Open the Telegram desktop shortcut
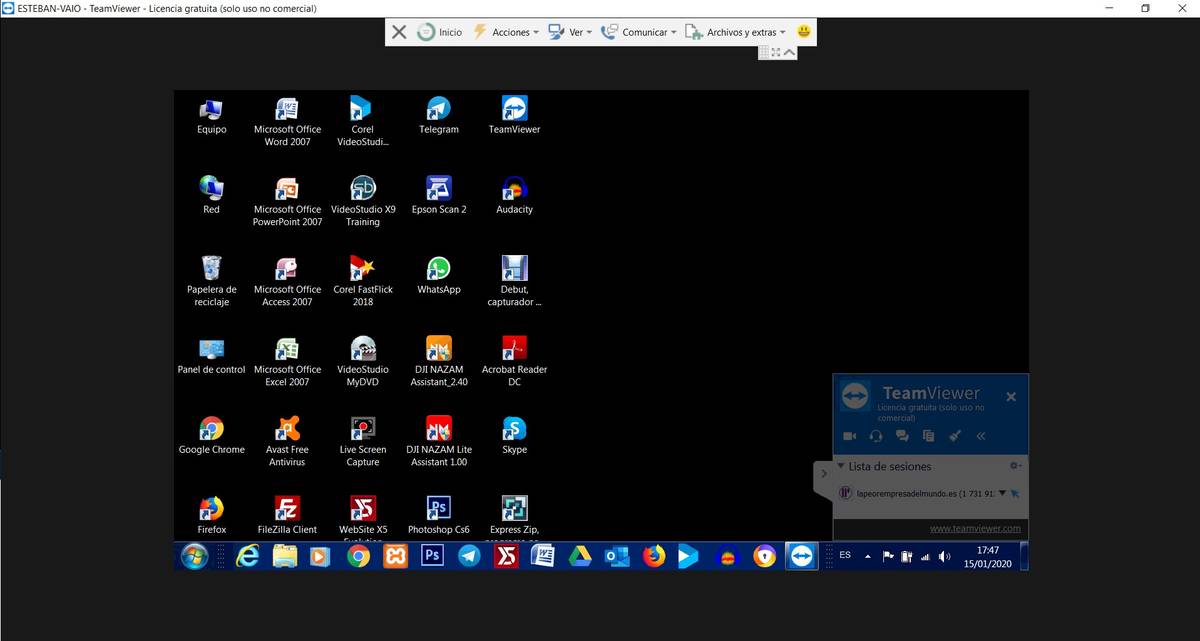The width and height of the screenshot is (1200, 641). [x=438, y=116]
